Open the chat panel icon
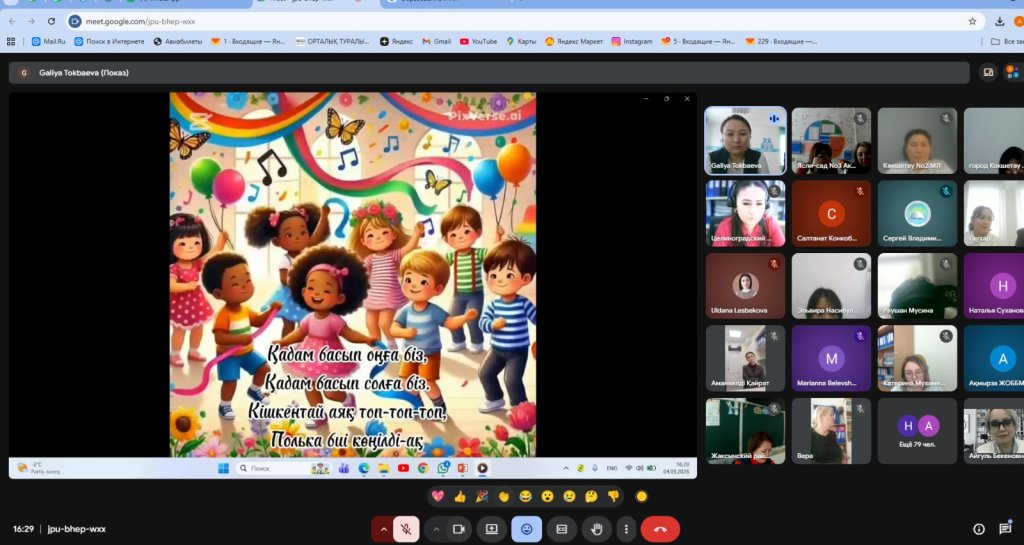Image resolution: width=1024 pixels, height=545 pixels. coord(1005,529)
